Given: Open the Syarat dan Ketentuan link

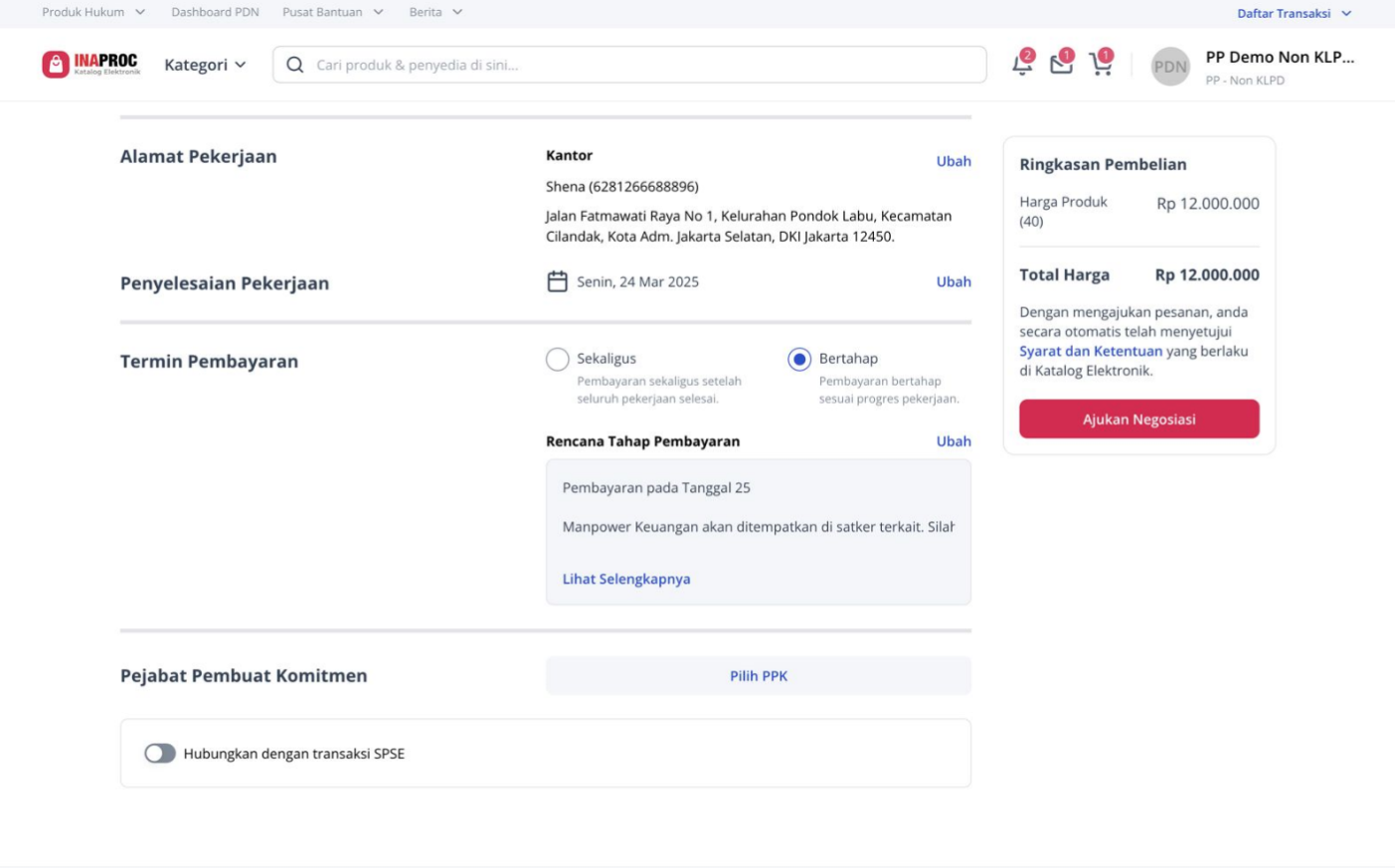Looking at the screenshot, I should 1091,351.
